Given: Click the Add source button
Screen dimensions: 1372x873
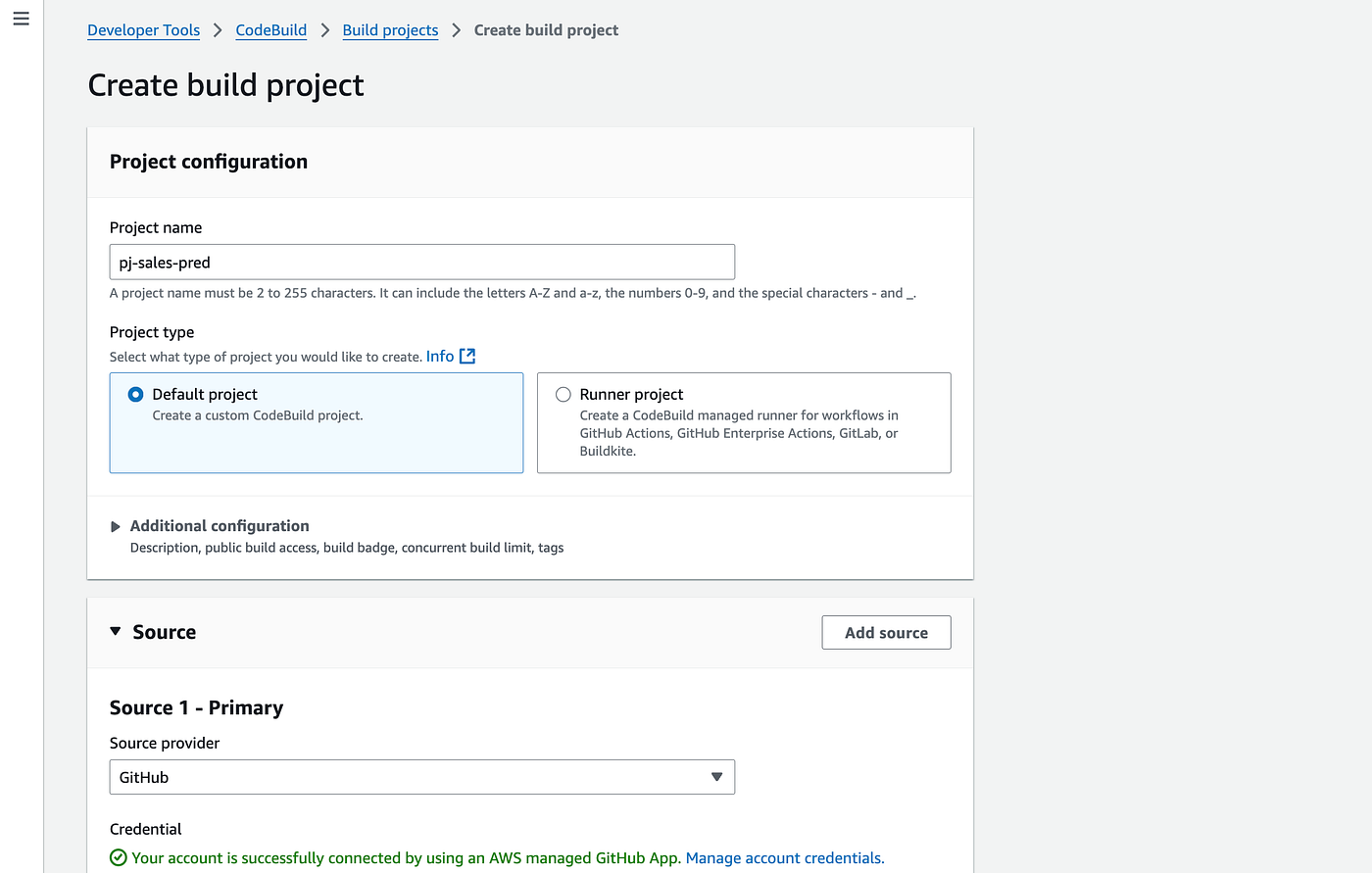Looking at the screenshot, I should point(886,633).
